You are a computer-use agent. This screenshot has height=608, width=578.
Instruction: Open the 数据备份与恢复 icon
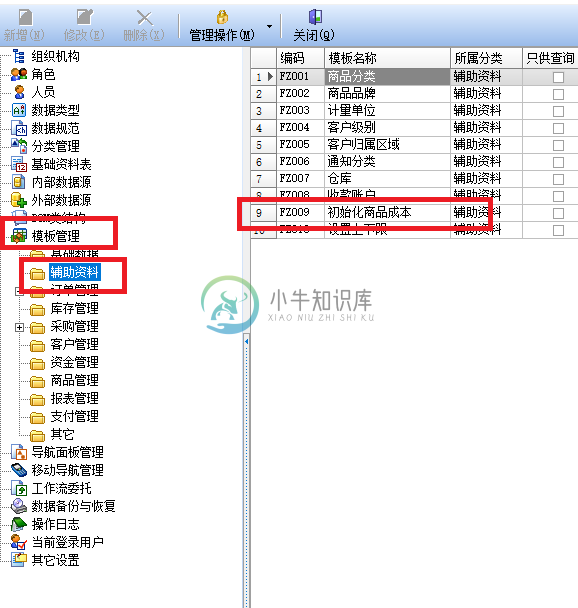pyautogui.click(x=19, y=506)
